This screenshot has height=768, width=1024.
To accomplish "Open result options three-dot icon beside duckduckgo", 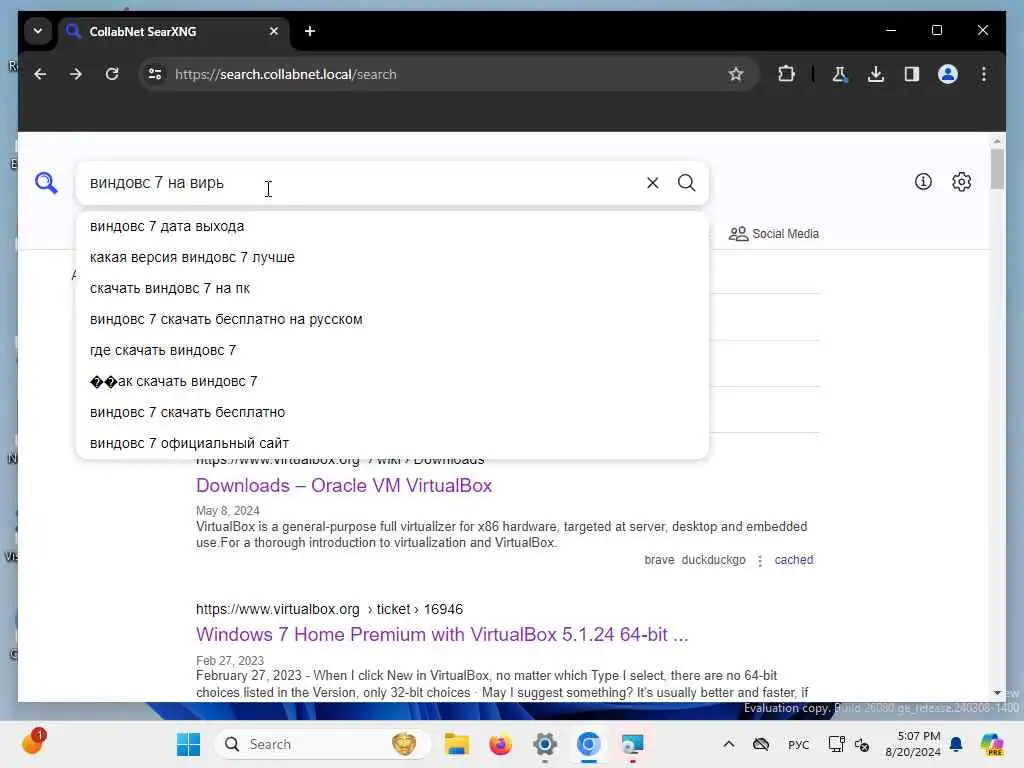I will tap(760, 560).
